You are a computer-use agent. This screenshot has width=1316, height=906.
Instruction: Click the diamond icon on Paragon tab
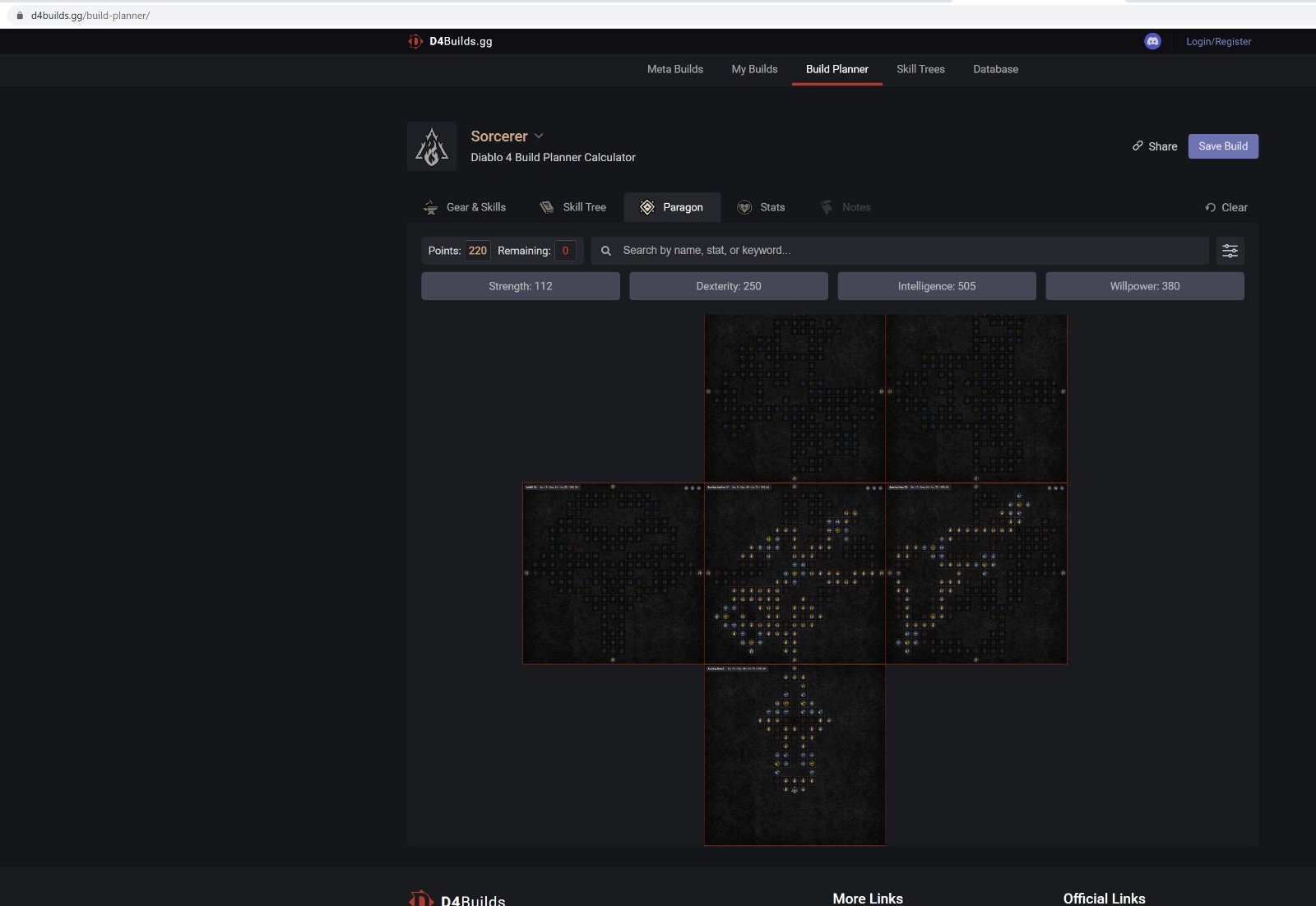click(x=647, y=207)
